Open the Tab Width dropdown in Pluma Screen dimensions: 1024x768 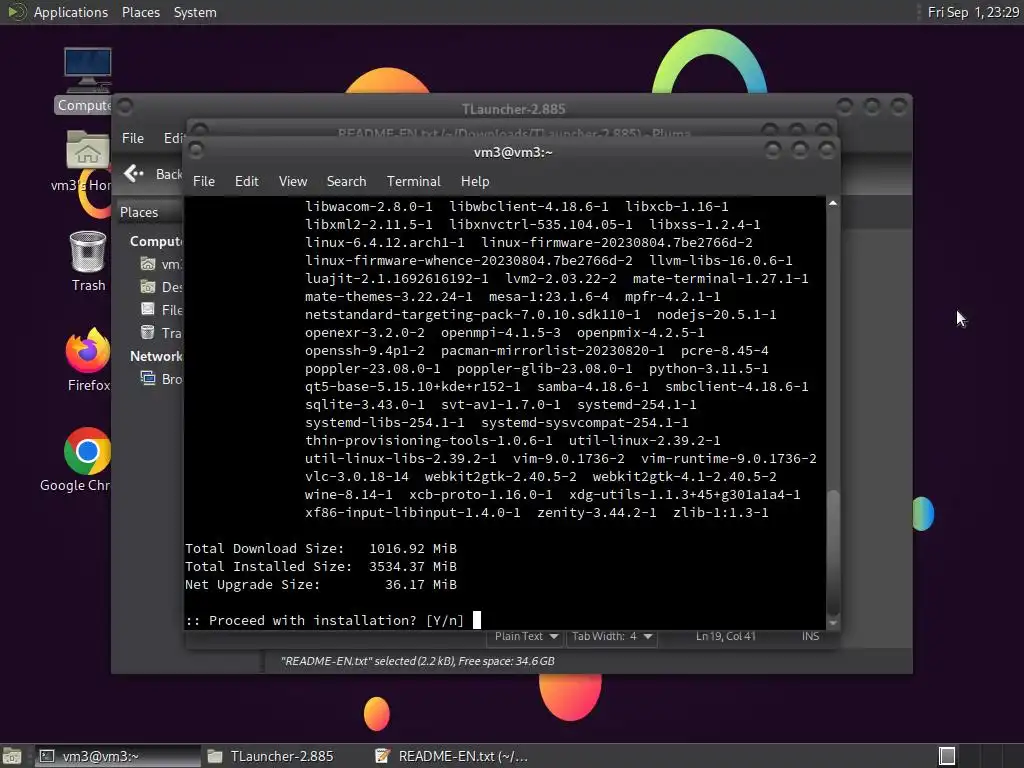pyautogui.click(x=612, y=636)
